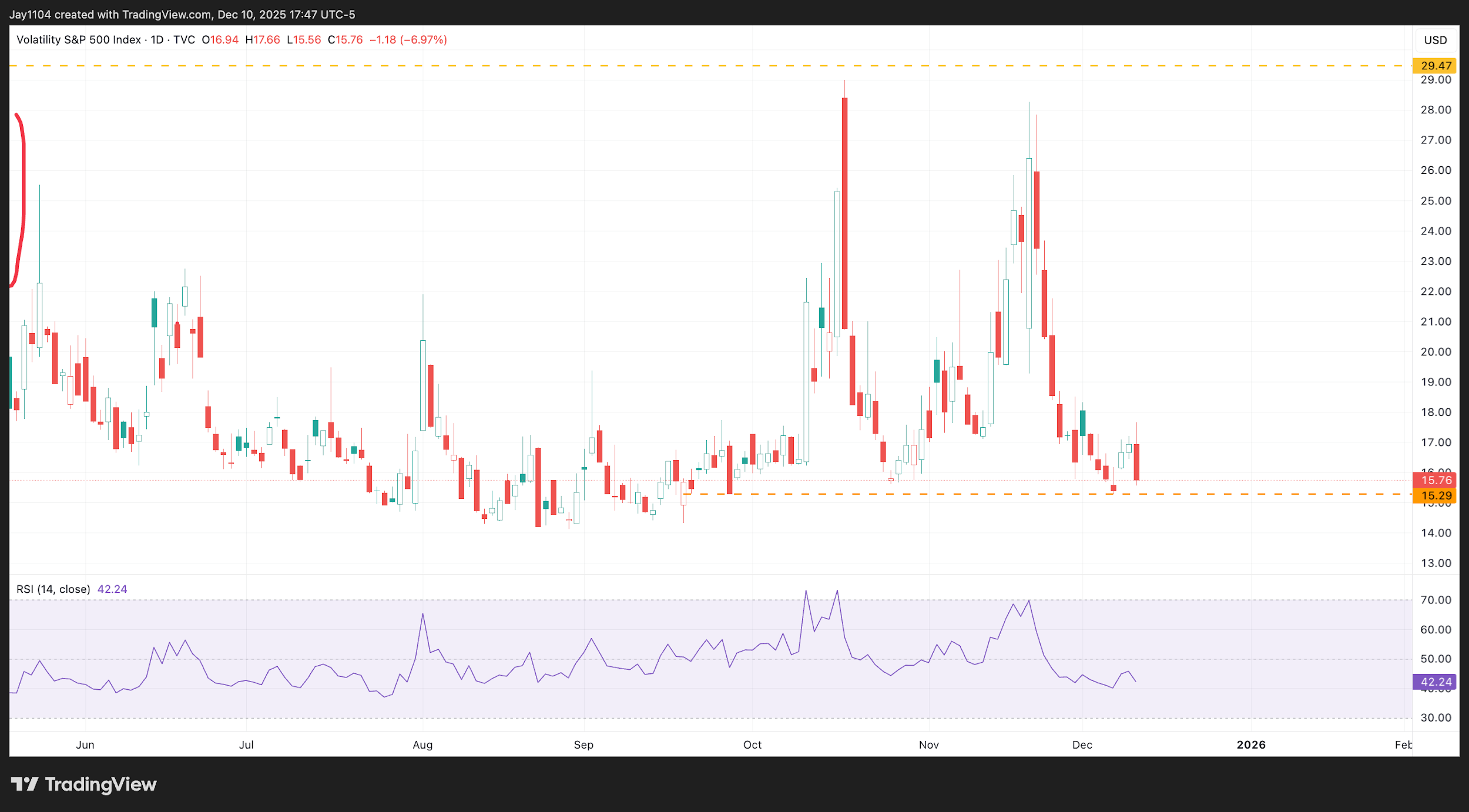Click the RSI (14, close) indicator legend
The image size is (1469, 812).
tap(53, 589)
